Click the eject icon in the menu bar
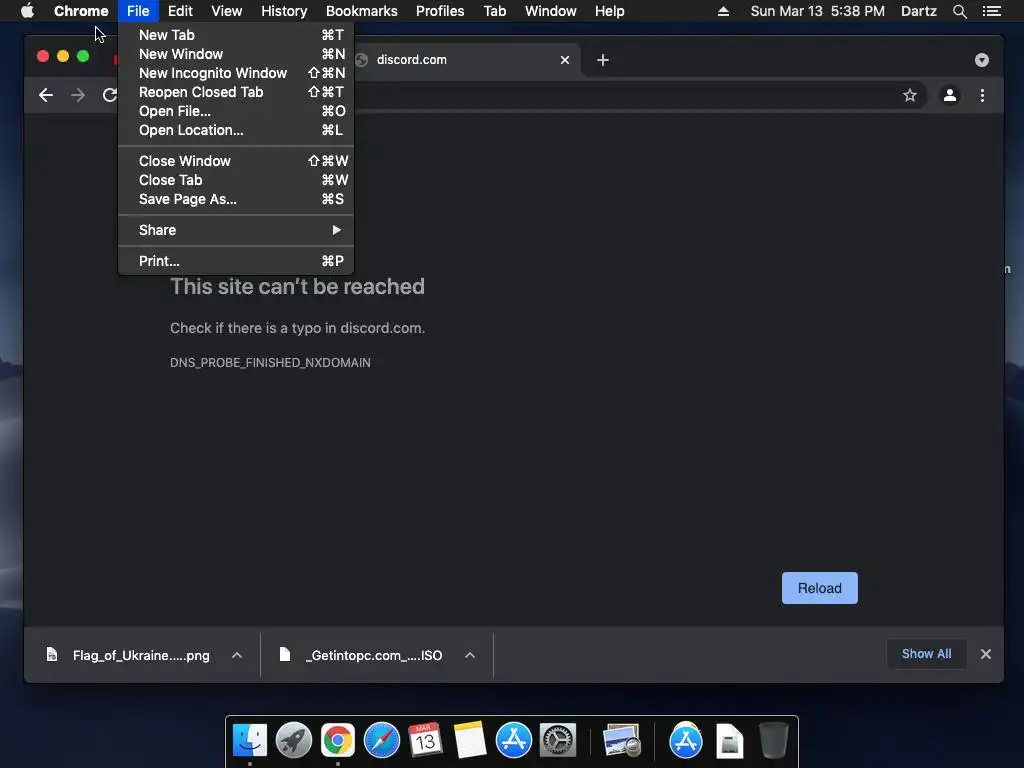 (723, 11)
